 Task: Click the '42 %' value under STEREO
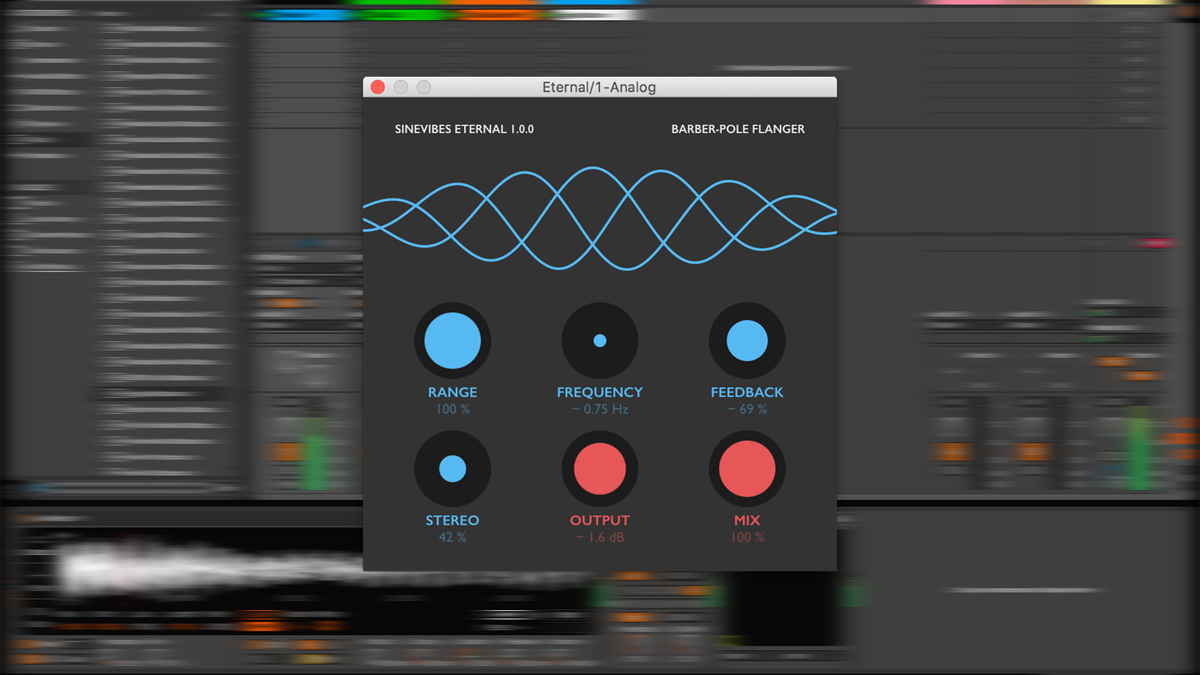click(x=452, y=537)
